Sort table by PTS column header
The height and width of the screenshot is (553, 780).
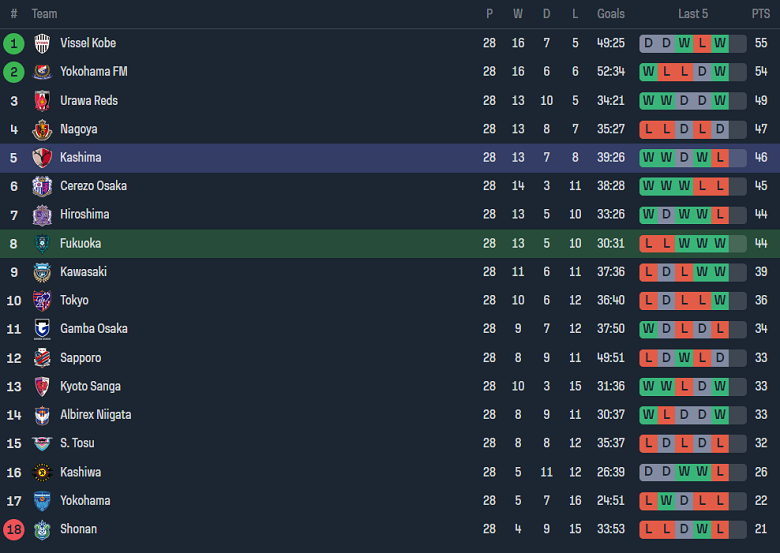point(760,14)
